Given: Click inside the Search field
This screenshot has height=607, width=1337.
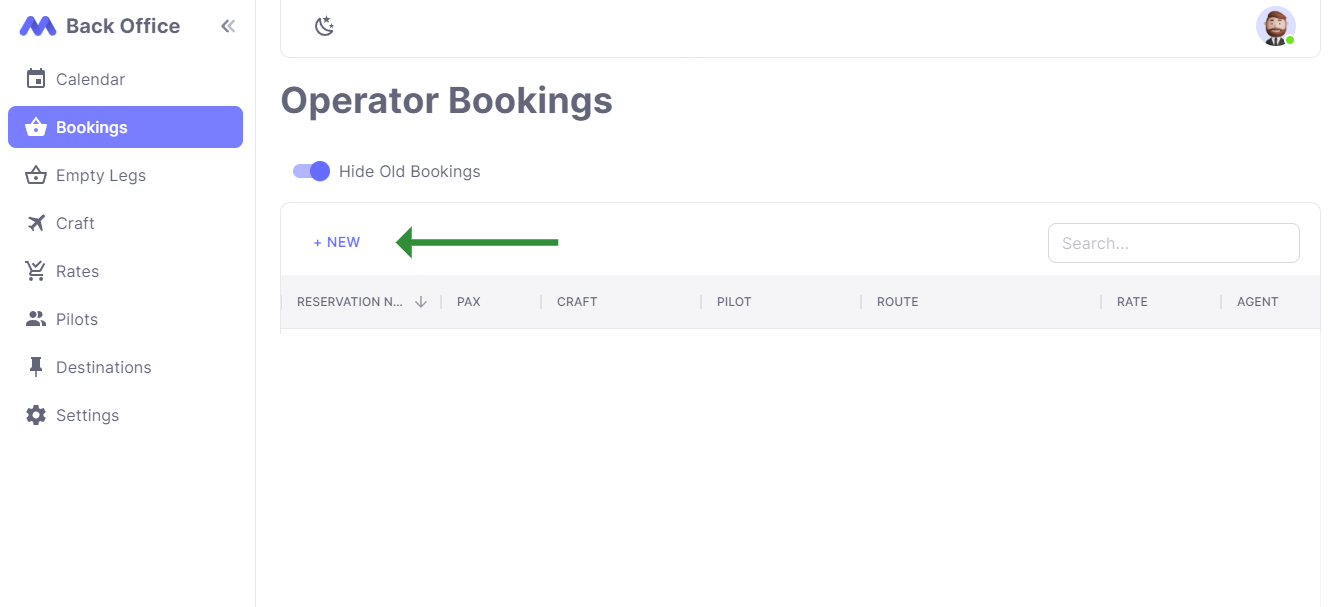Looking at the screenshot, I should pyautogui.click(x=1173, y=242).
